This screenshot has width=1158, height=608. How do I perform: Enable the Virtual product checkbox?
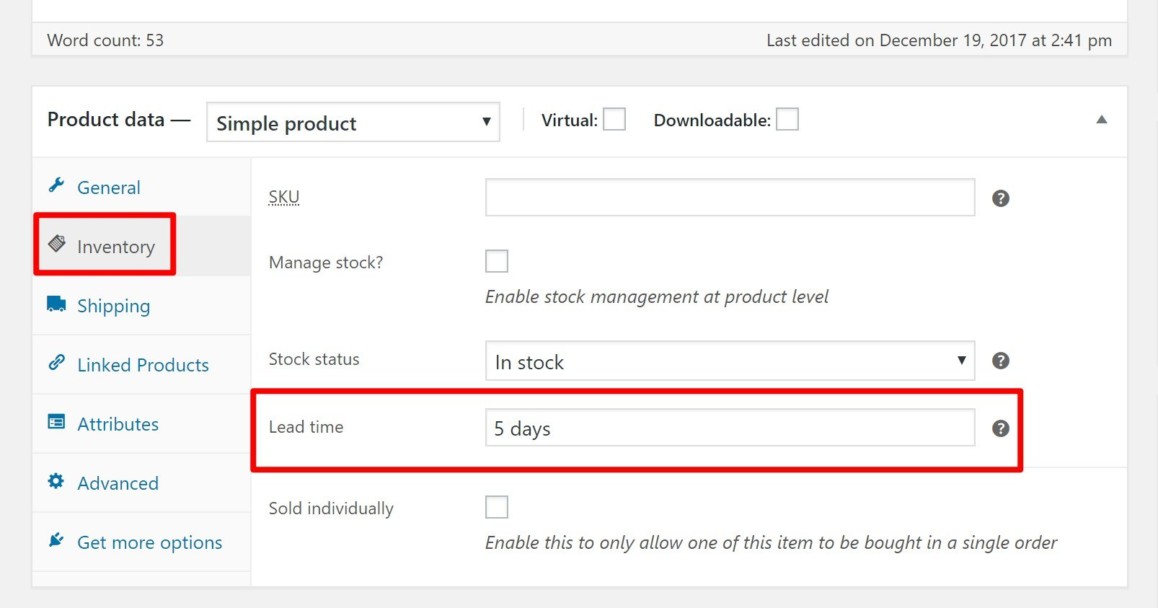point(614,120)
